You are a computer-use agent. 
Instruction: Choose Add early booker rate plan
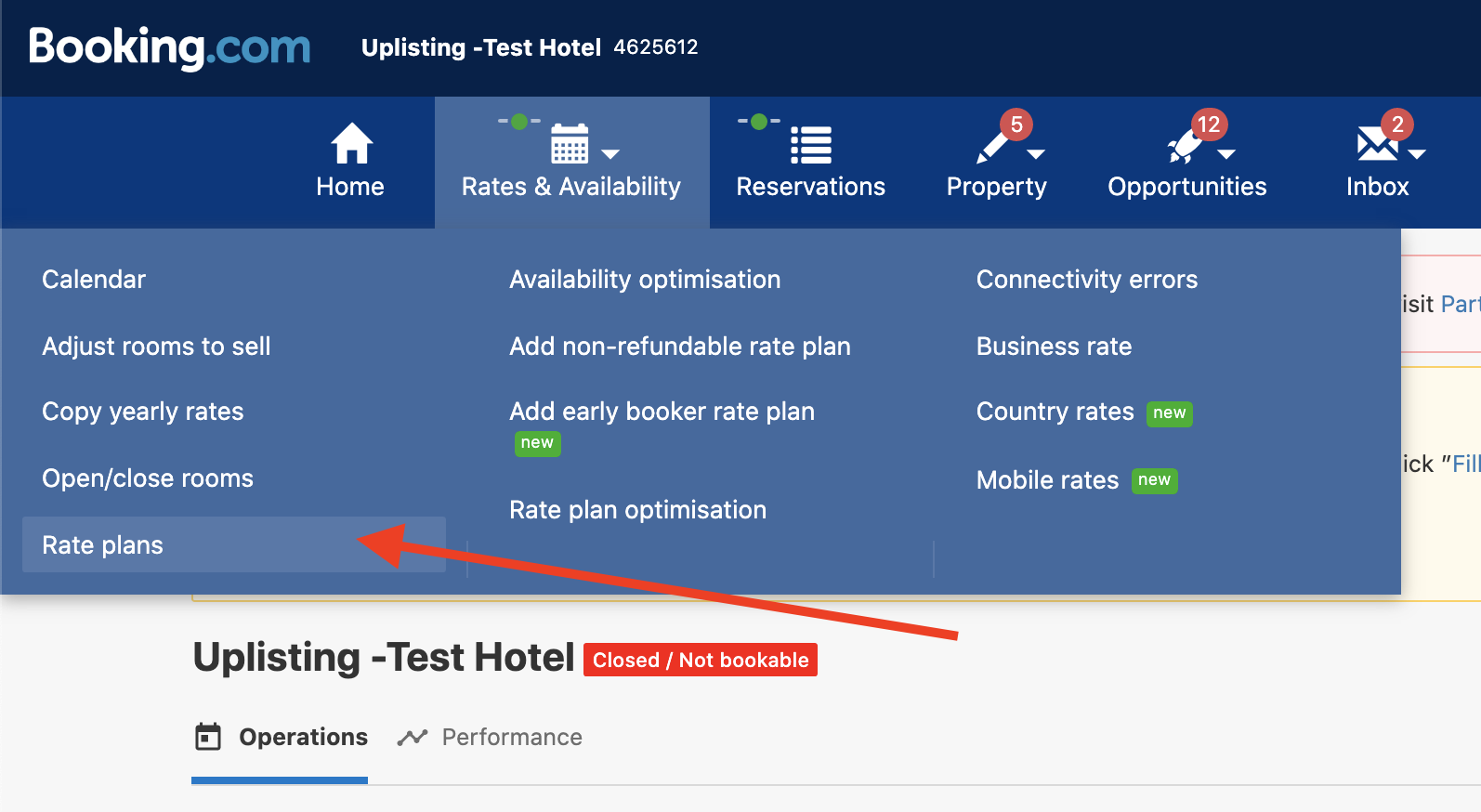(x=662, y=412)
